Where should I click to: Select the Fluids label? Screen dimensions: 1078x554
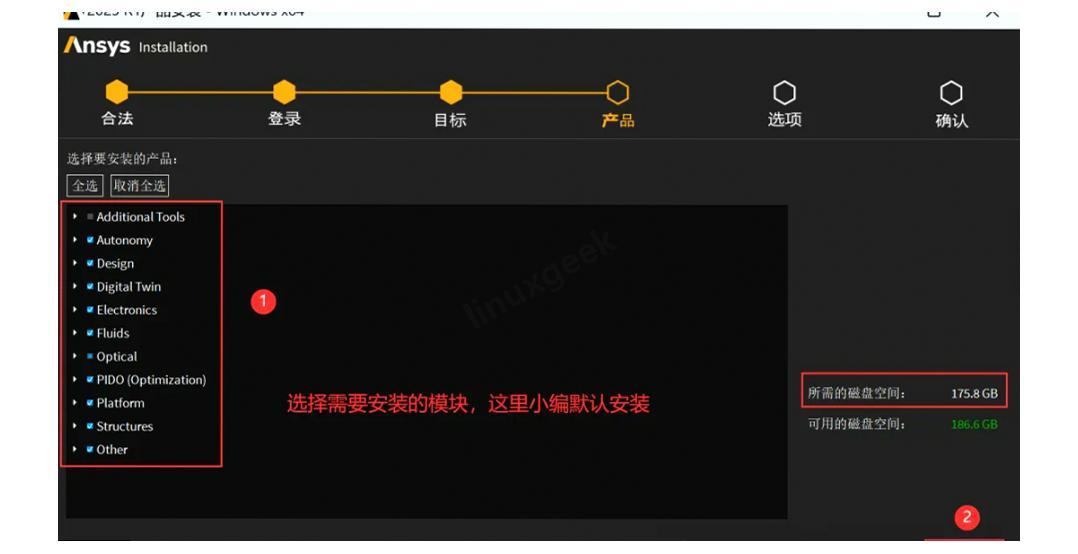tap(113, 333)
